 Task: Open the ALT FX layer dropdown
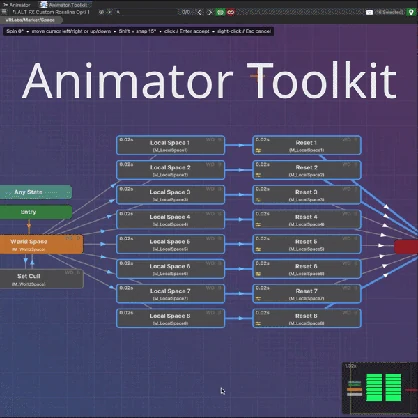(x=51, y=12)
